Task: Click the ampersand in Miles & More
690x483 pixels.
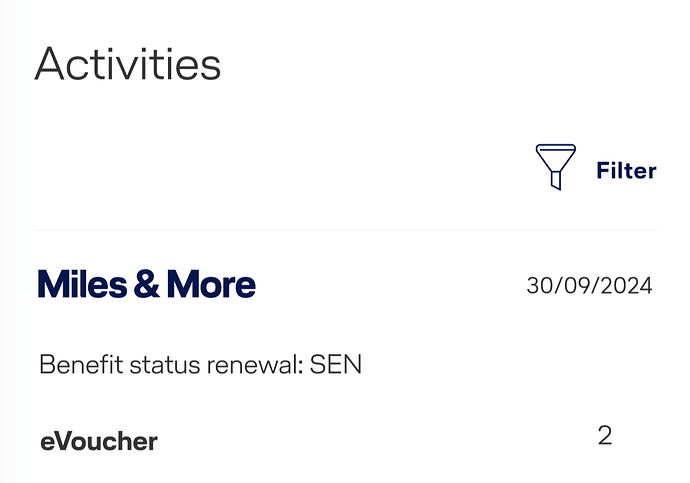Action: point(147,284)
